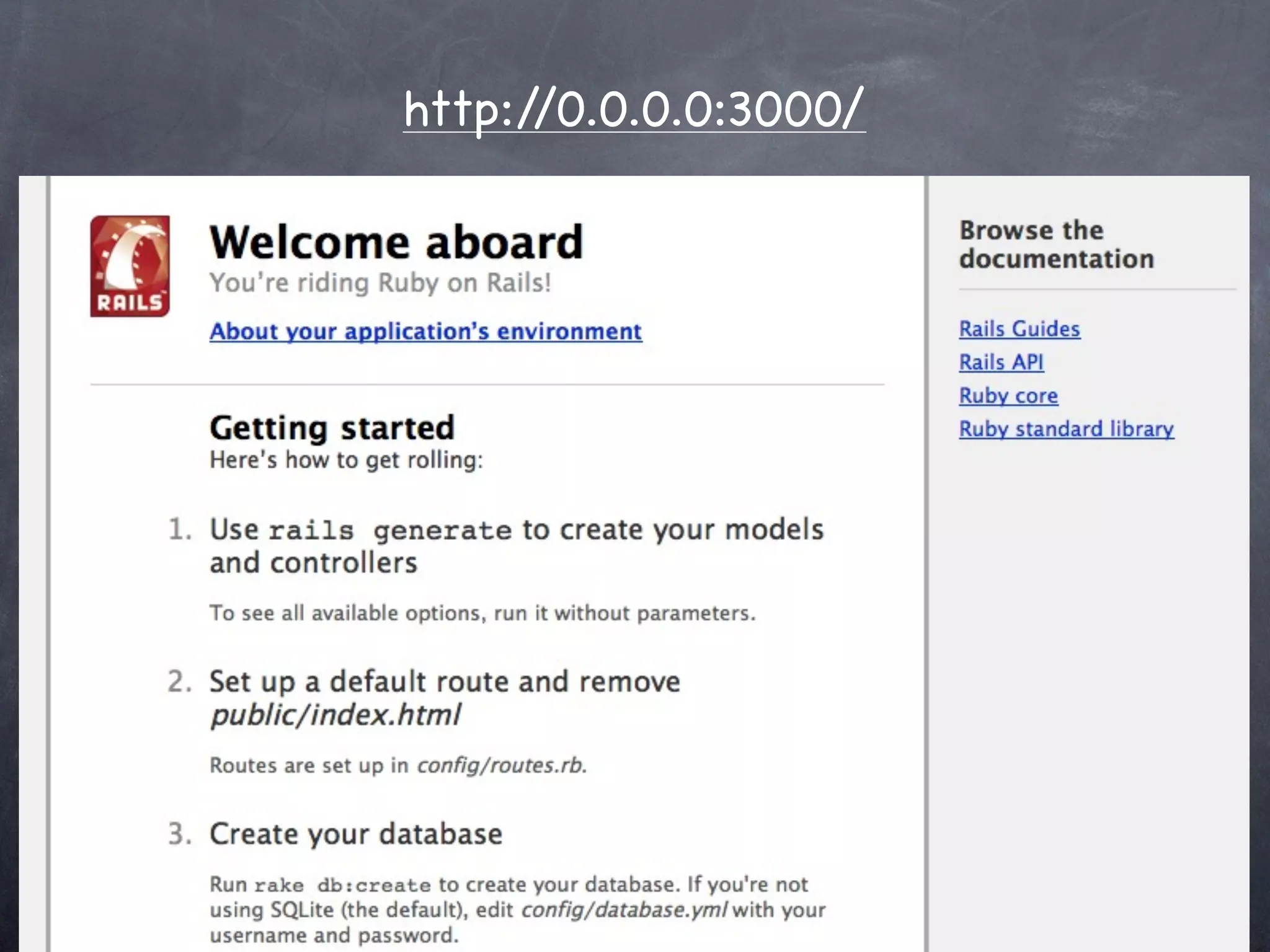Click 'To see all available options' sentence

pos(482,613)
